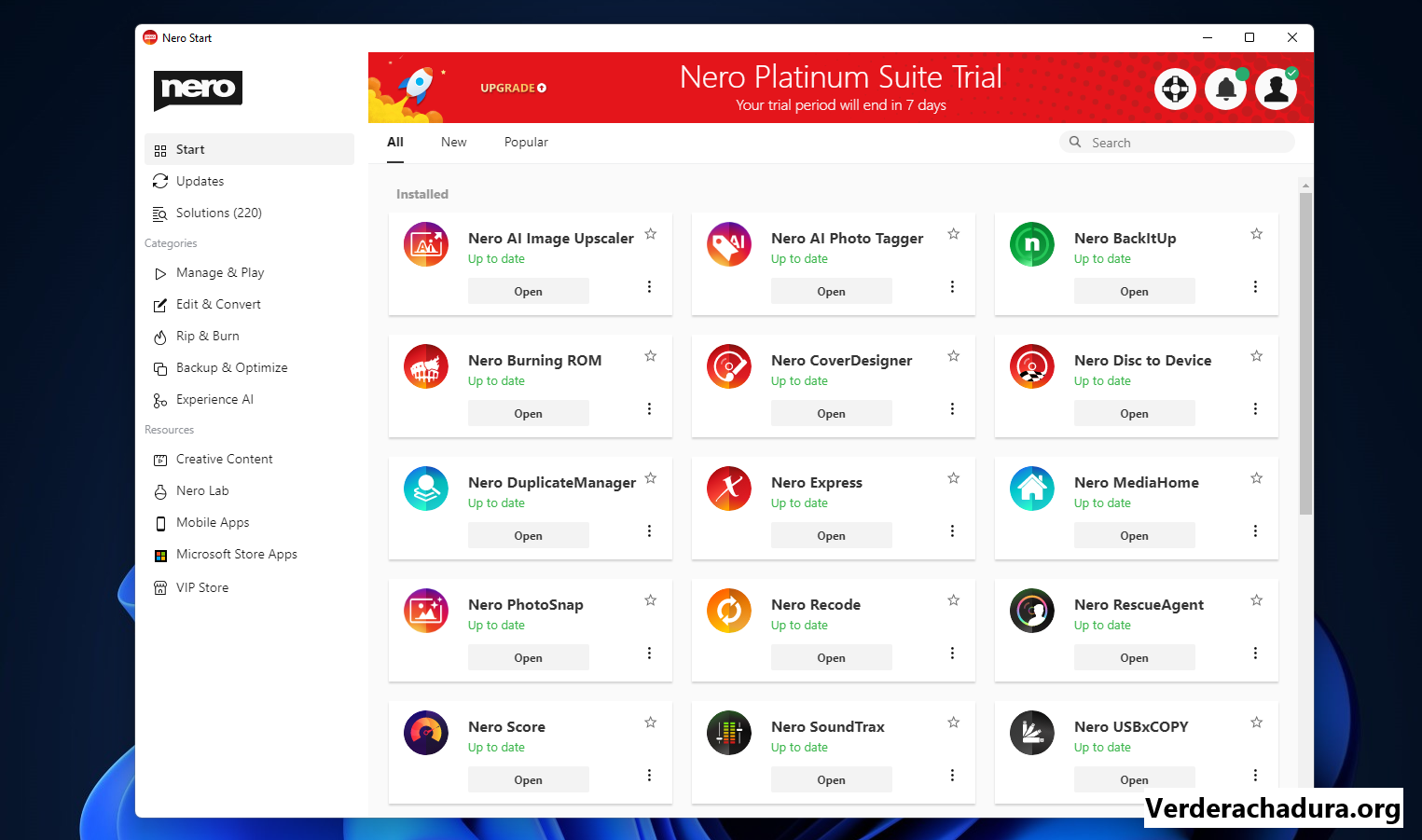Open the Nero AI Image Upscaler icon
The image size is (1422, 840).
(x=426, y=244)
